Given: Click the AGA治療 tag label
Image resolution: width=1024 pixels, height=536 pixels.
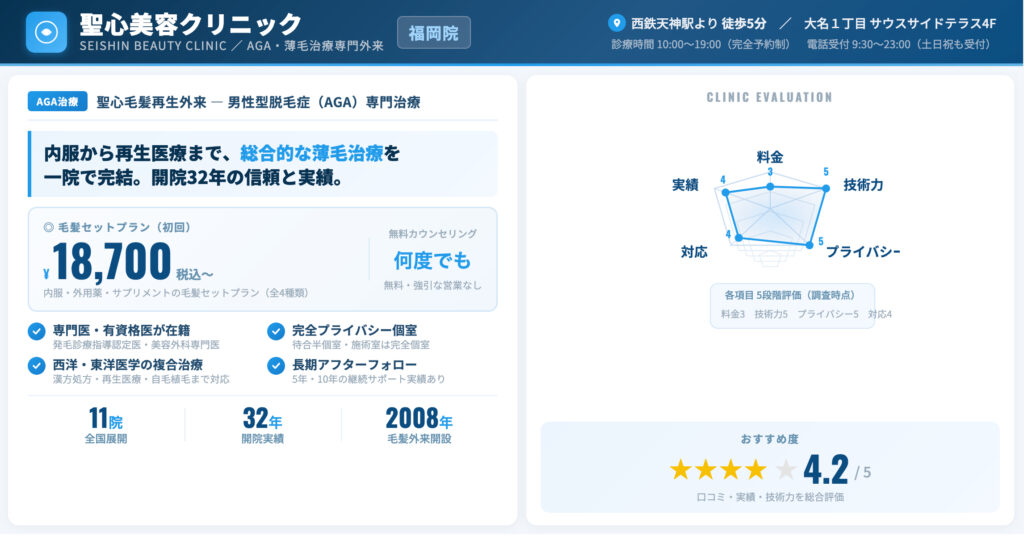Looking at the screenshot, I should tap(58, 102).
